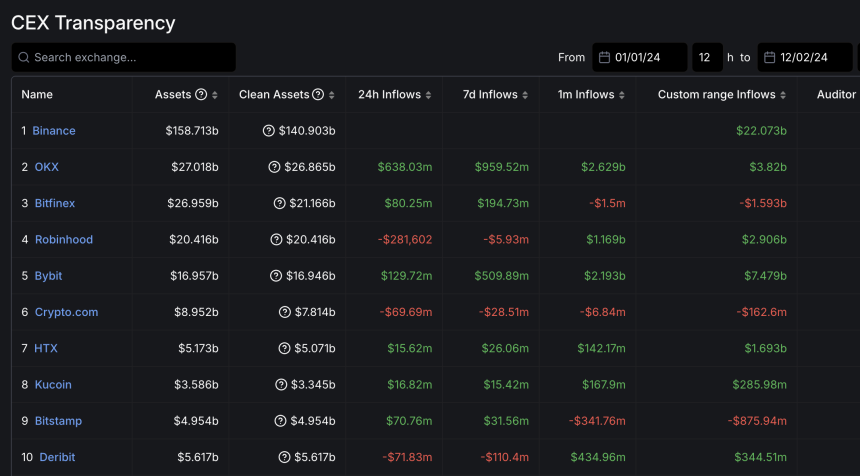The image size is (860, 476).
Task: Click the search magnifier icon
Action: tap(23, 58)
